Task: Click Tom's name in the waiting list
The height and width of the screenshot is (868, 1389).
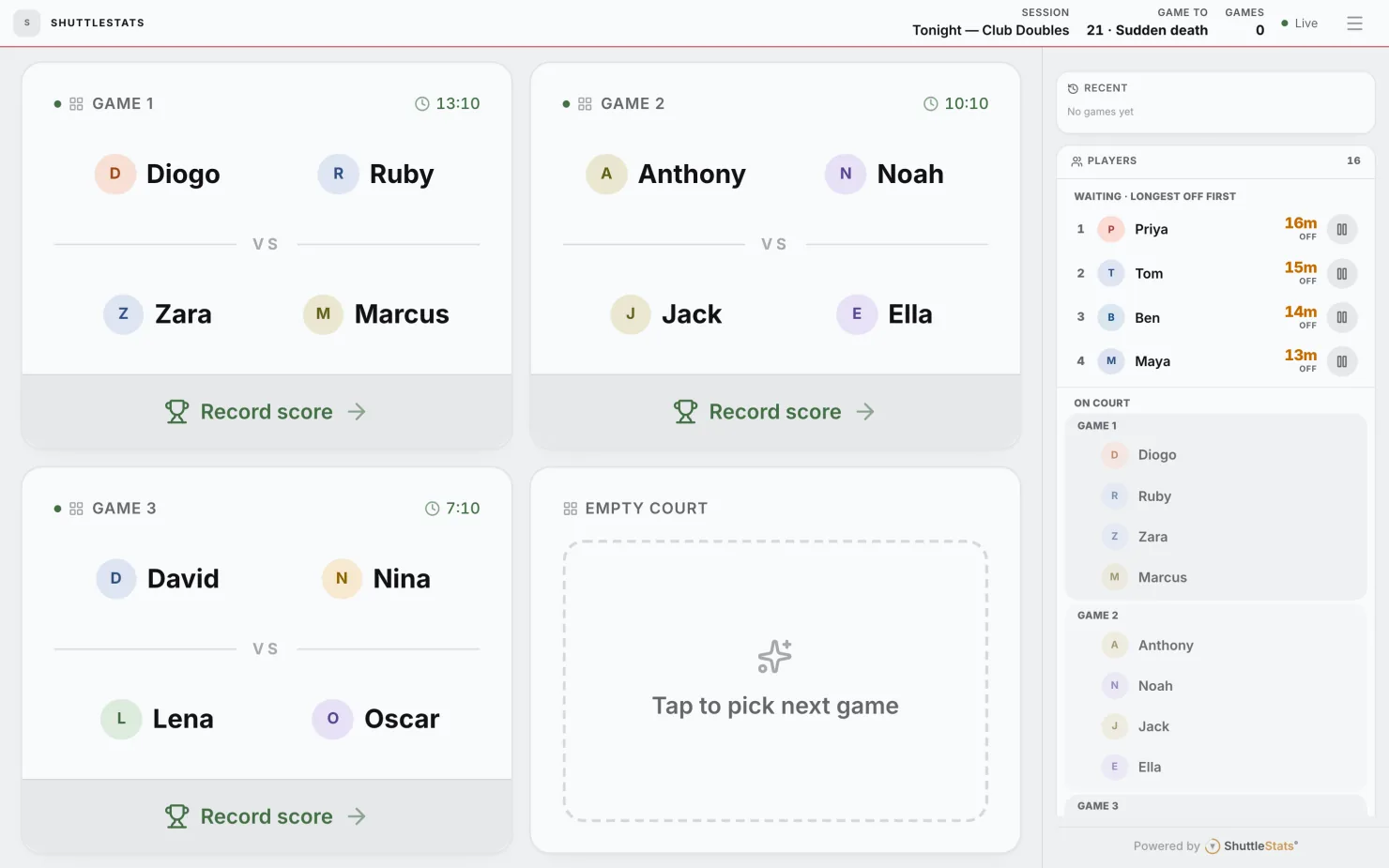Action: pos(1149,274)
